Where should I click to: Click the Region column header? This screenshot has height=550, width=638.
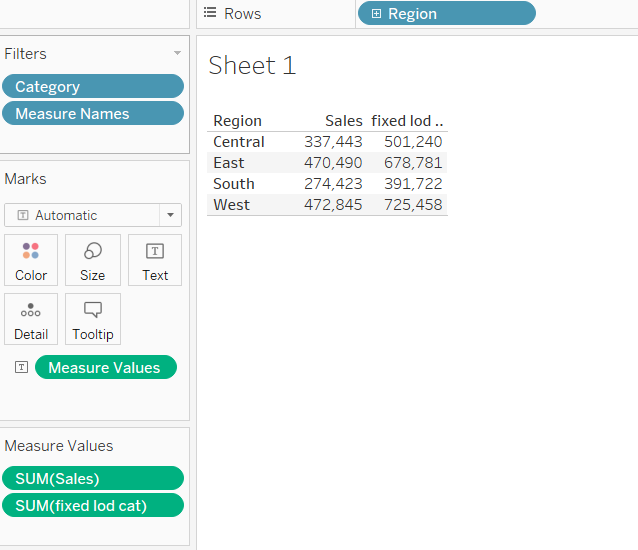point(238,121)
